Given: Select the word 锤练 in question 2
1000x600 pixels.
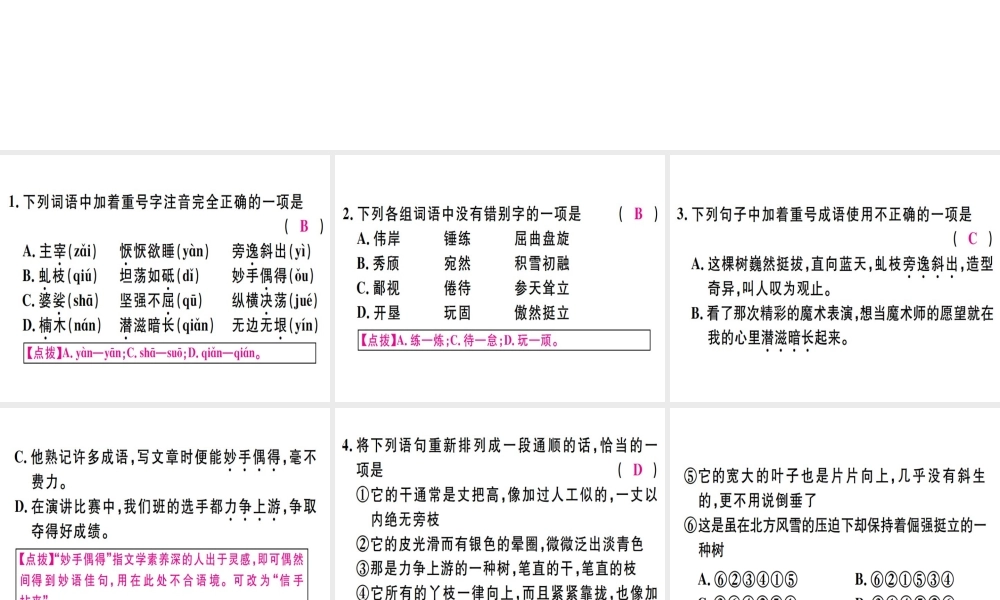Looking at the screenshot, I should pyautogui.click(x=457, y=239).
